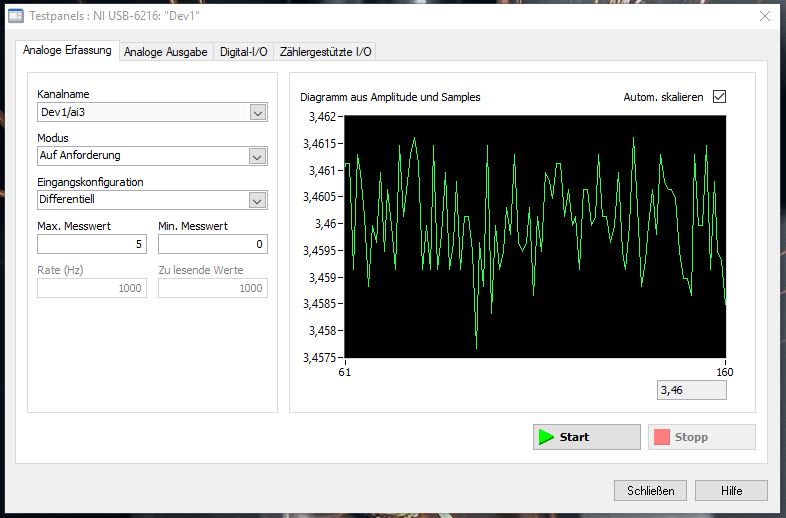This screenshot has height=518, width=786.
Task: Click the amplitude waveform chart
Action: 535,237
